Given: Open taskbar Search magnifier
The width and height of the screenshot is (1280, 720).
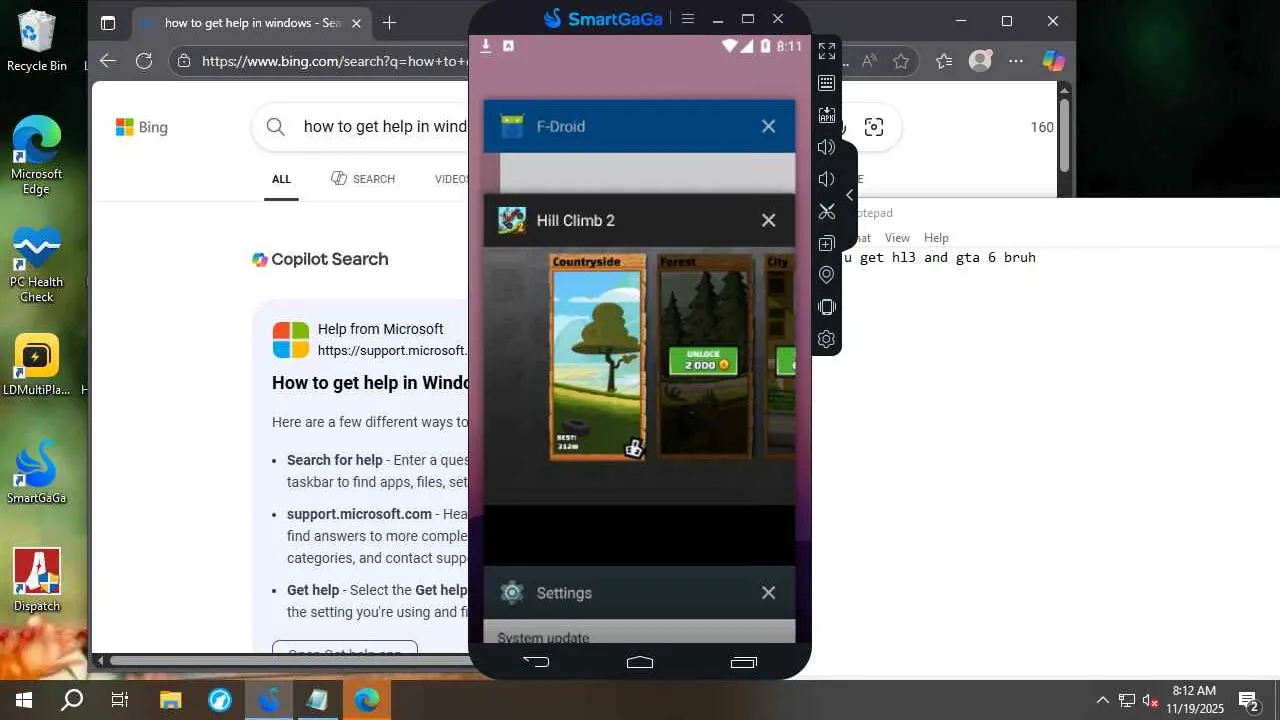Looking at the screenshot, I should click(72, 700).
